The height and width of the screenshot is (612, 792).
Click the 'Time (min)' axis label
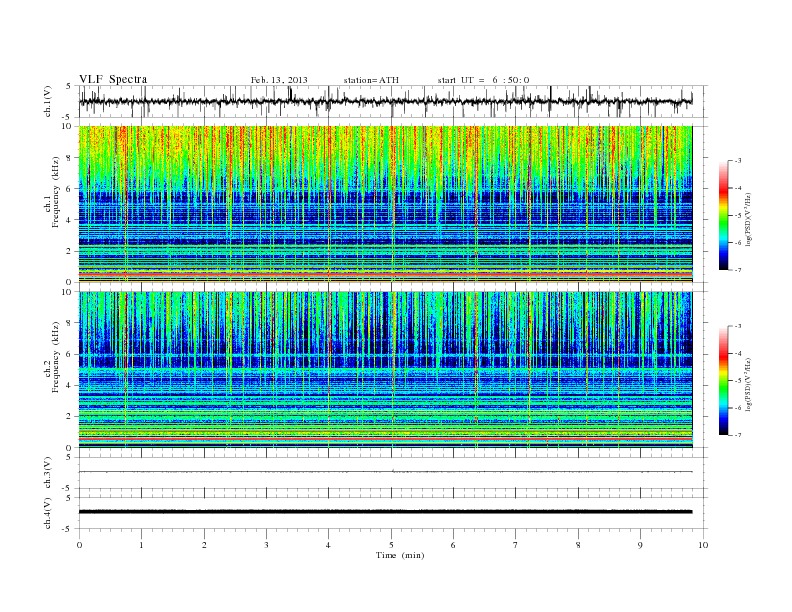400,555
